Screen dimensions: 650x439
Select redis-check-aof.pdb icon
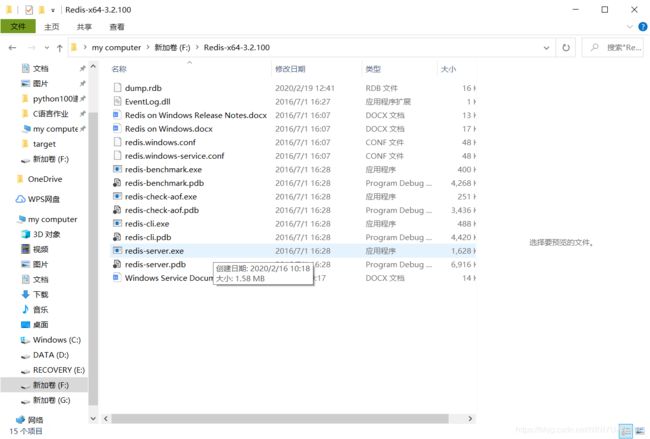(x=117, y=210)
